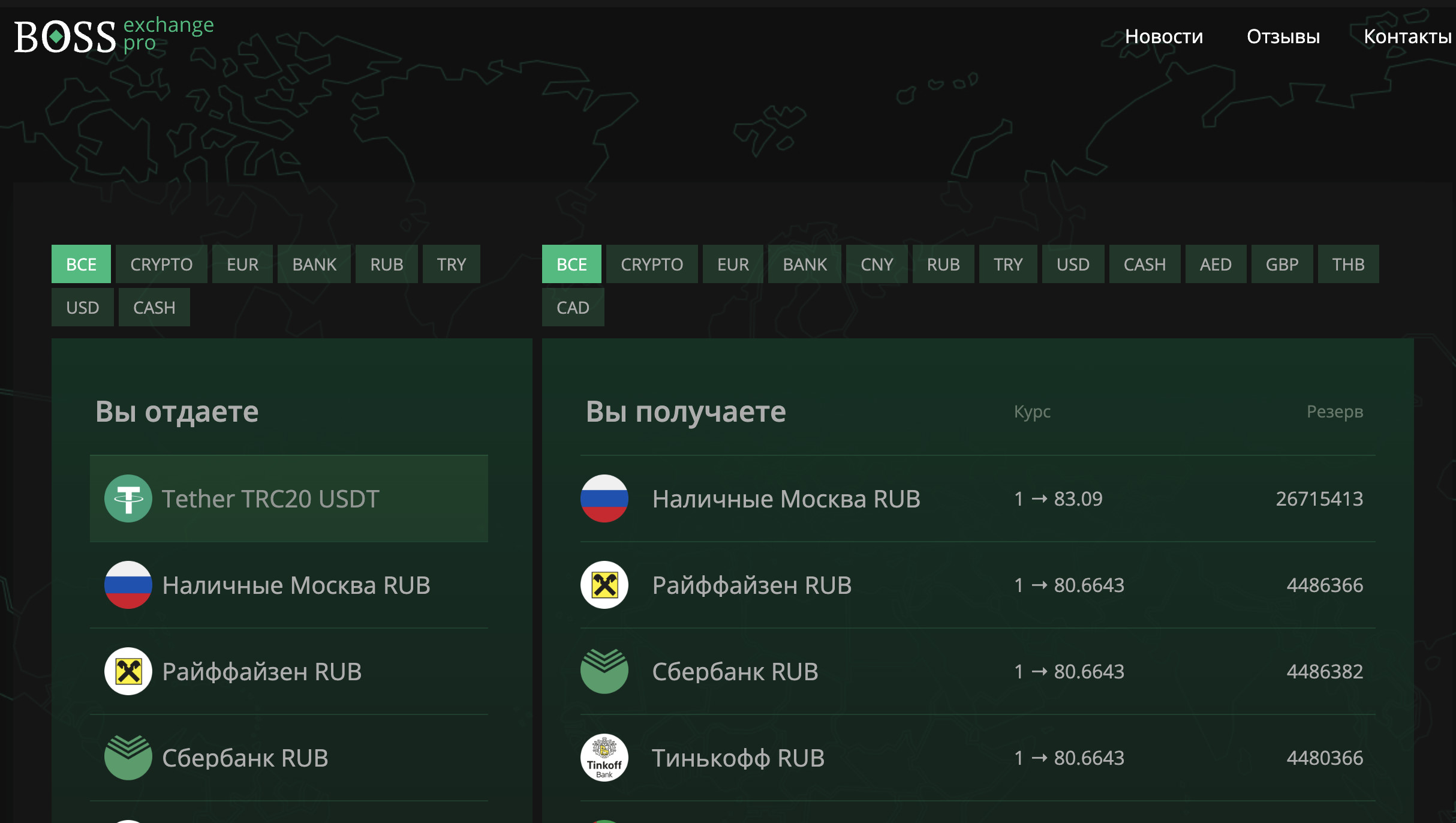
Task: Open the Контакты link
Action: click(x=1407, y=37)
